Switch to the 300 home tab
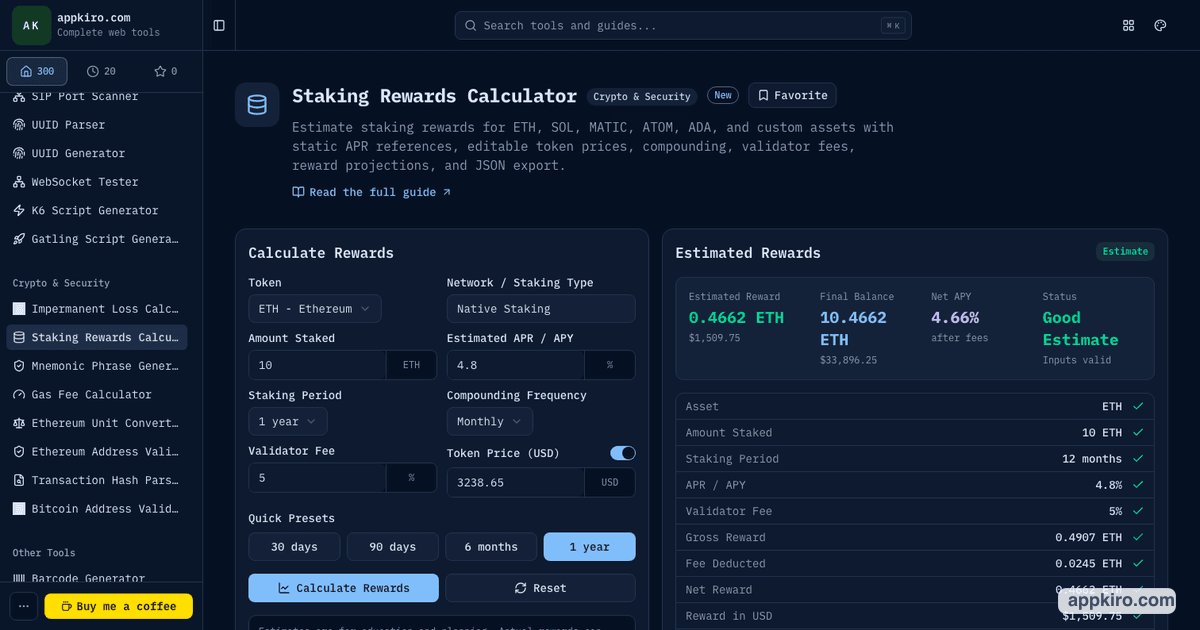1200x630 pixels. [37, 71]
